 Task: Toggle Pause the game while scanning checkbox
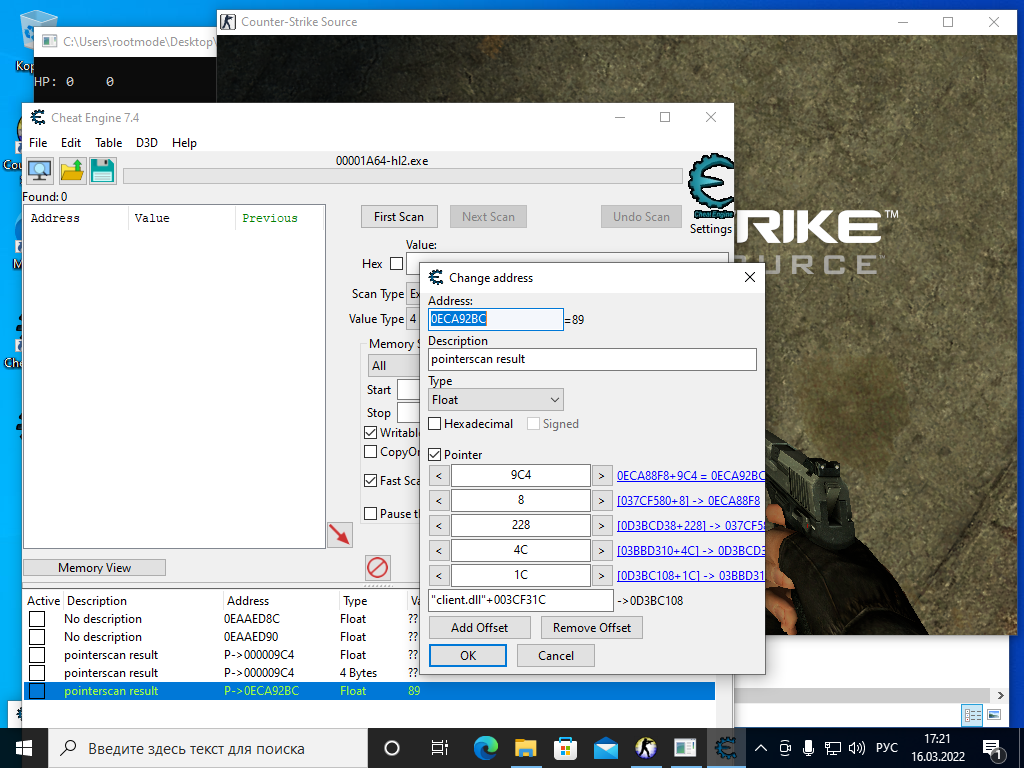click(x=370, y=514)
